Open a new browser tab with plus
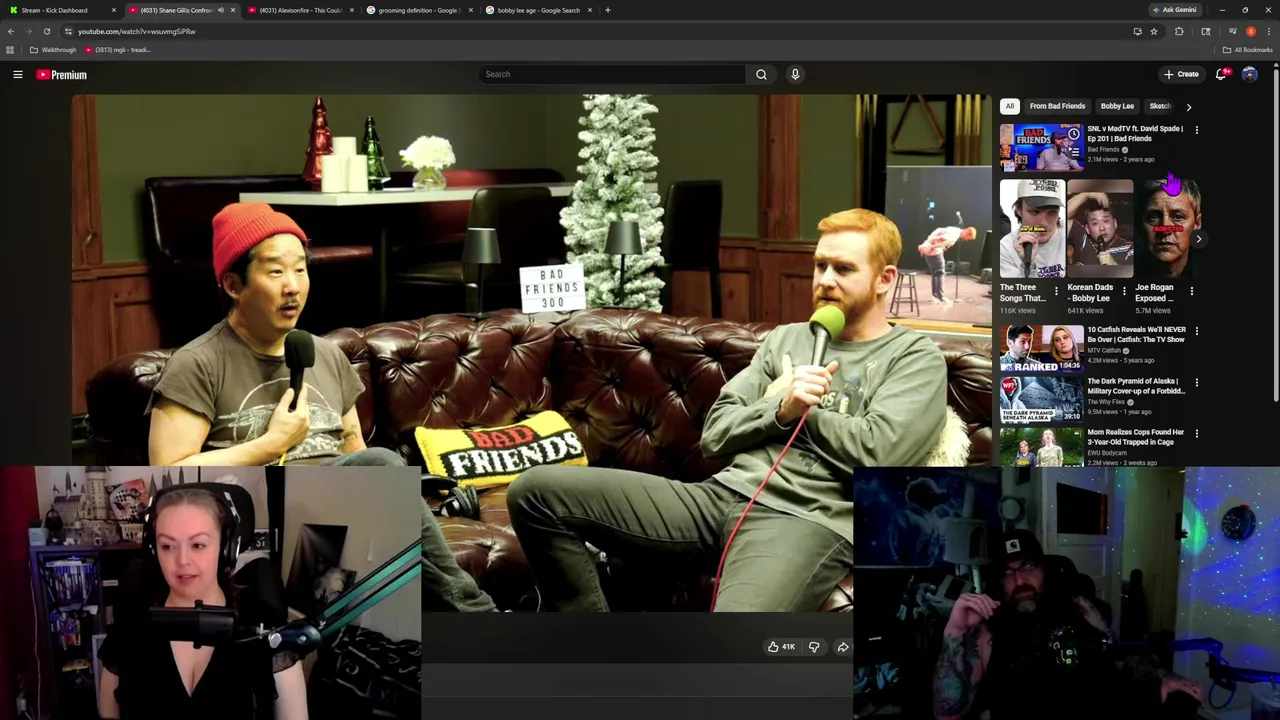The width and height of the screenshot is (1280, 720). point(607,10)
